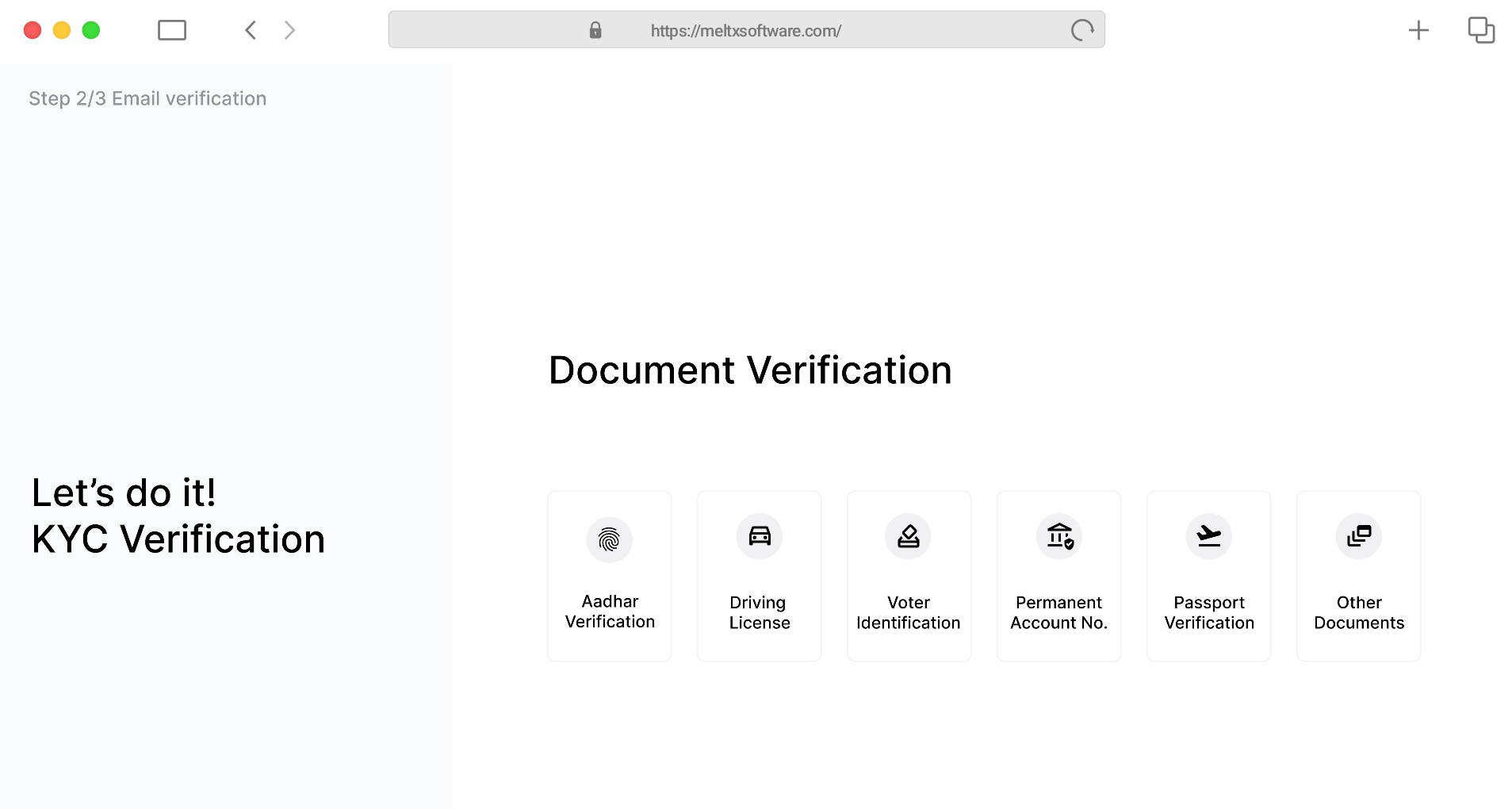
Task: Click the padlock icon in address bar
Action: [x=595, y=30]
